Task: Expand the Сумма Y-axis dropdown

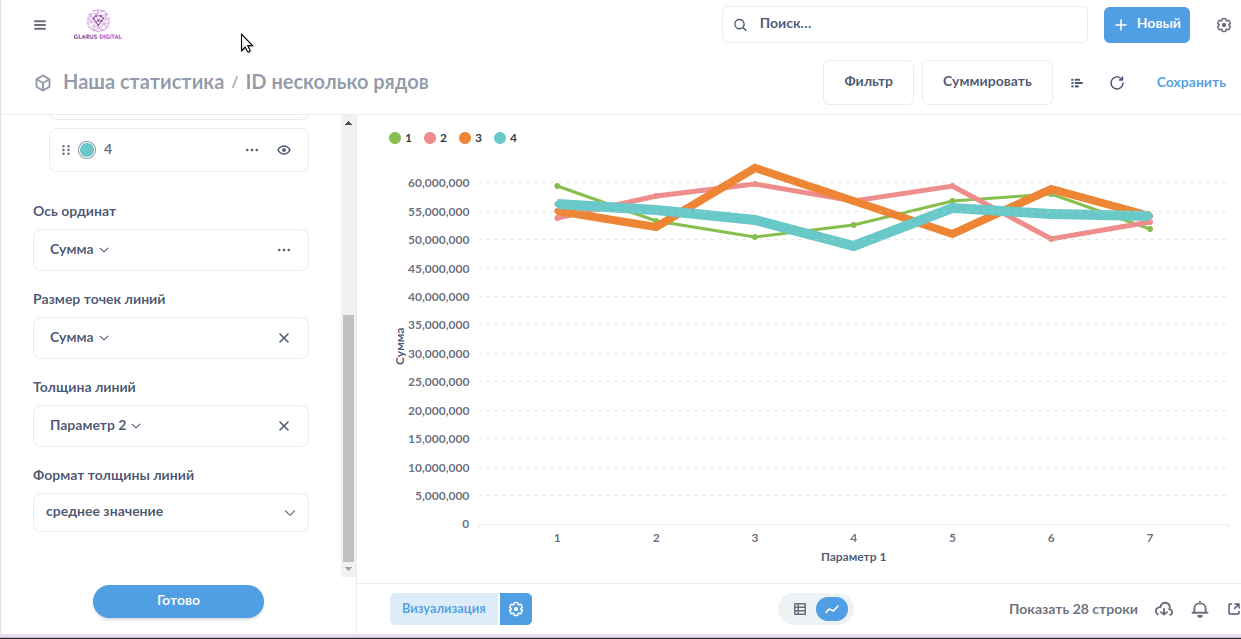Action: point(80,250)
